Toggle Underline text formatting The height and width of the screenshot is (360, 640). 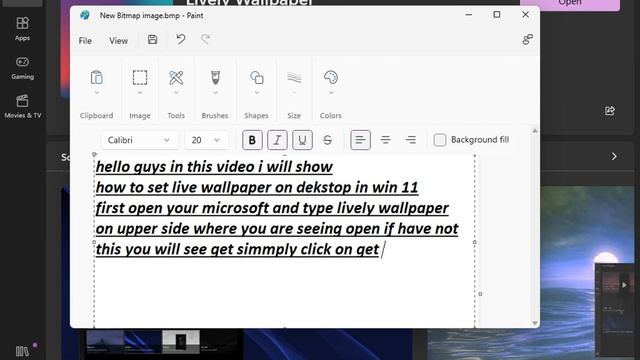pos(302,140)
